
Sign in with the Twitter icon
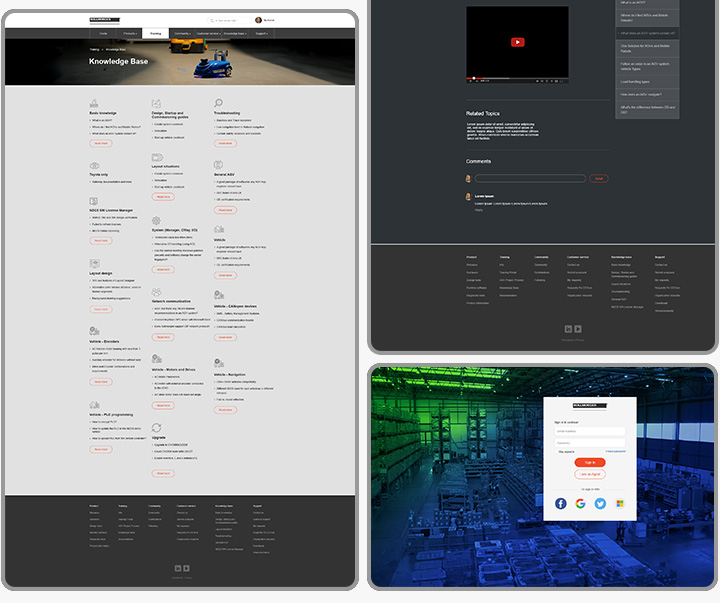coord(600,504)
